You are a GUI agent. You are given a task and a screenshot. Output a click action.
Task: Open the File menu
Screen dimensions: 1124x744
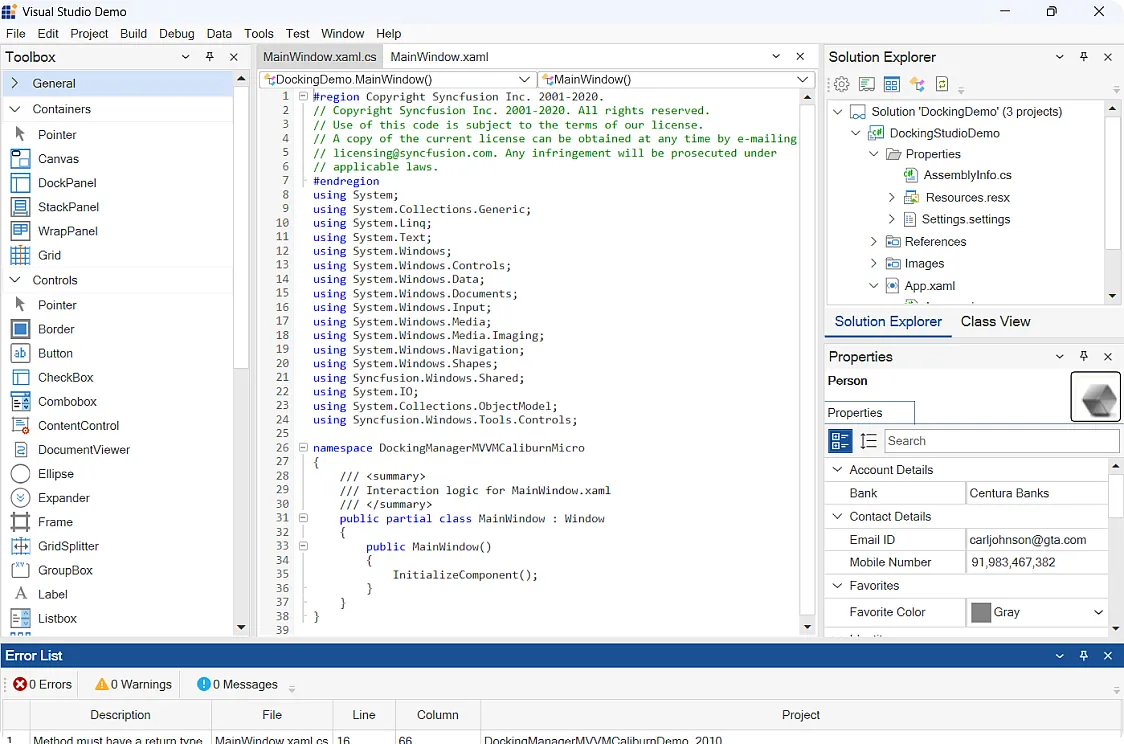(x=16, y=34)
